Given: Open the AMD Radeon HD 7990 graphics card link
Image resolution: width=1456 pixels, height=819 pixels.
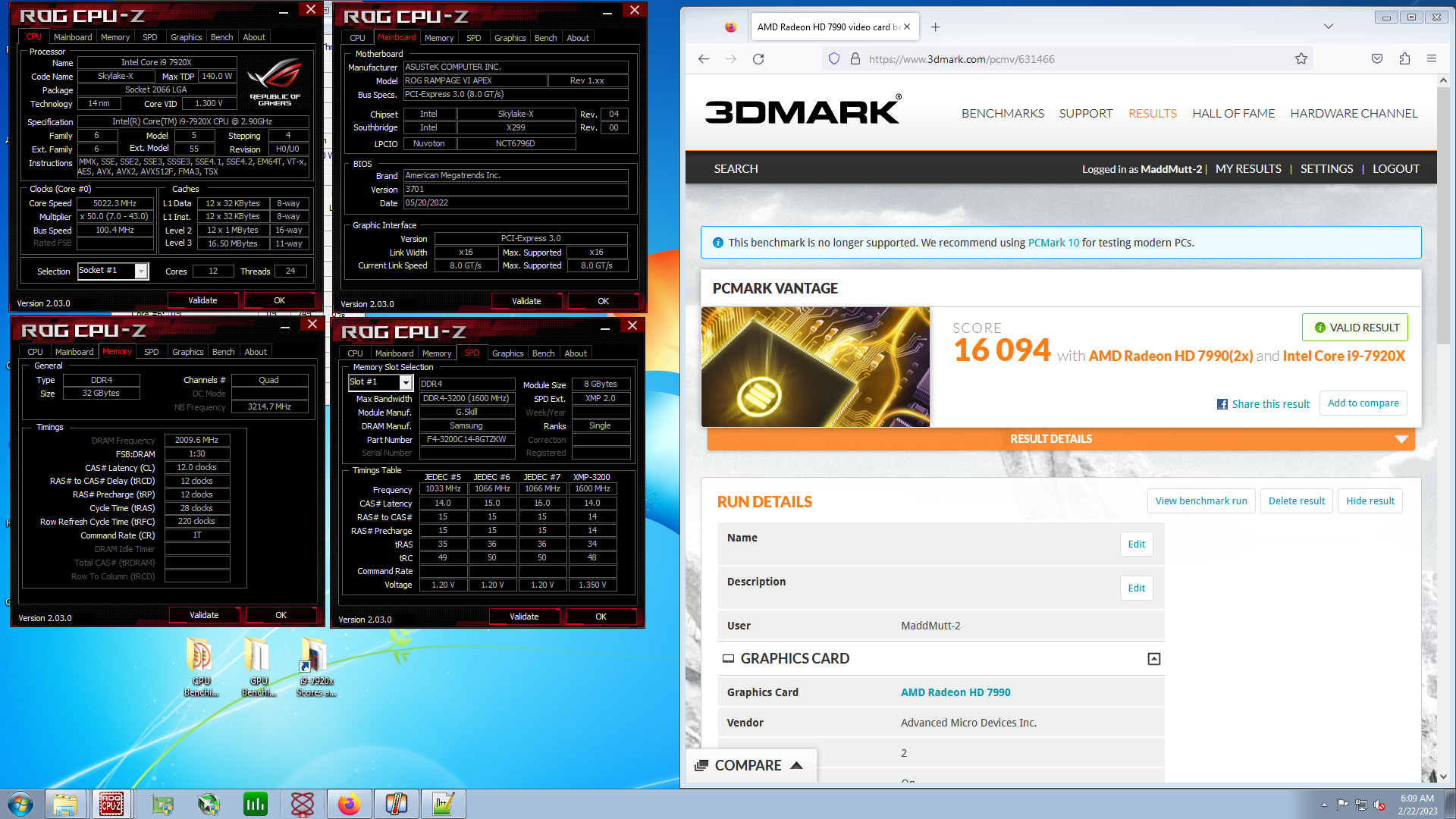Looking at the screenshot, I should click(x=955, y=692).
